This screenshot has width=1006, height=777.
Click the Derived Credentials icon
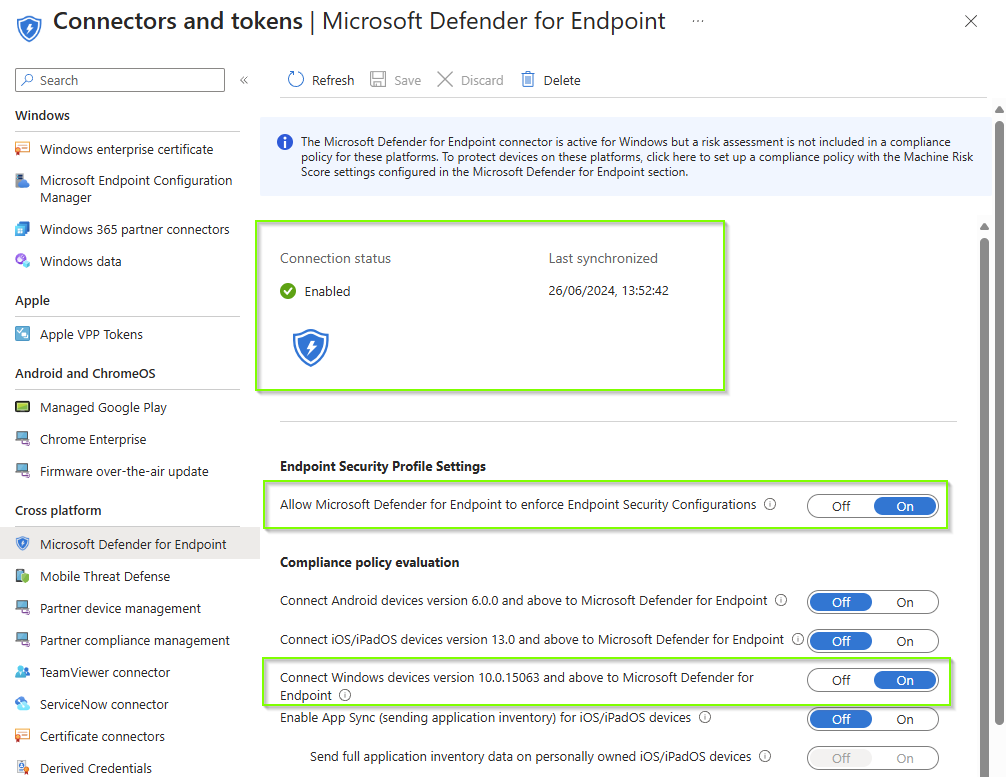coord(22,767)
